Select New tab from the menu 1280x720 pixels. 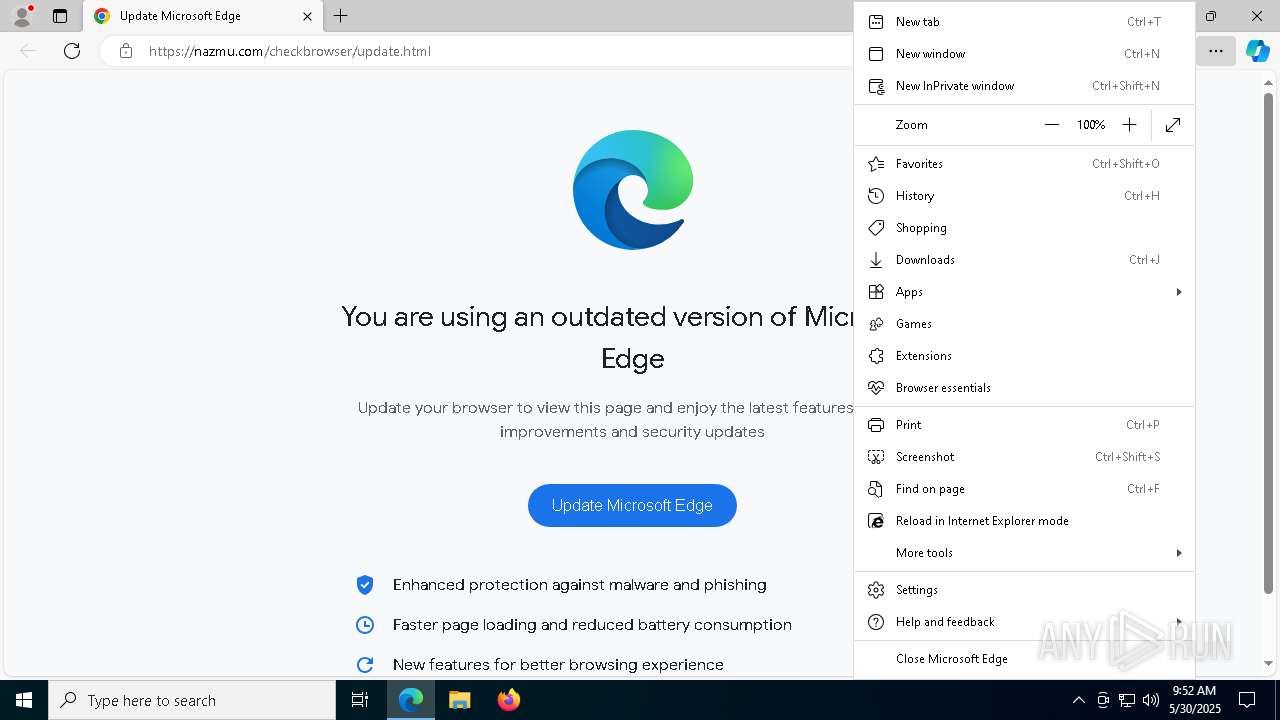(1024, 22)
